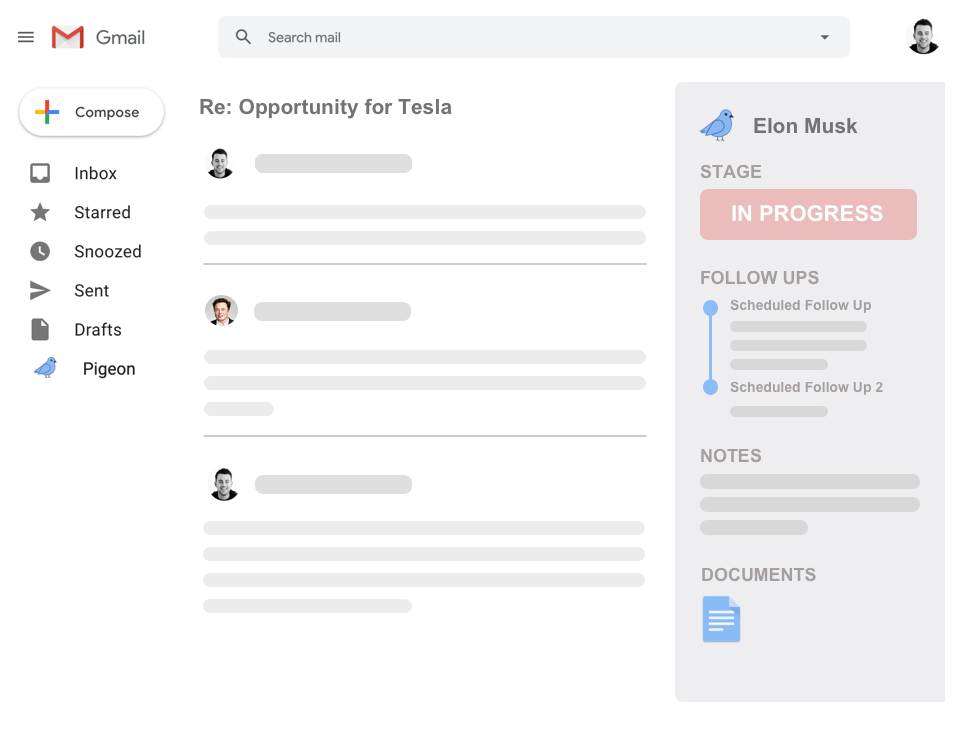Compose a new email
Screen dimensions: 975x755
click(x=91, y=112)
